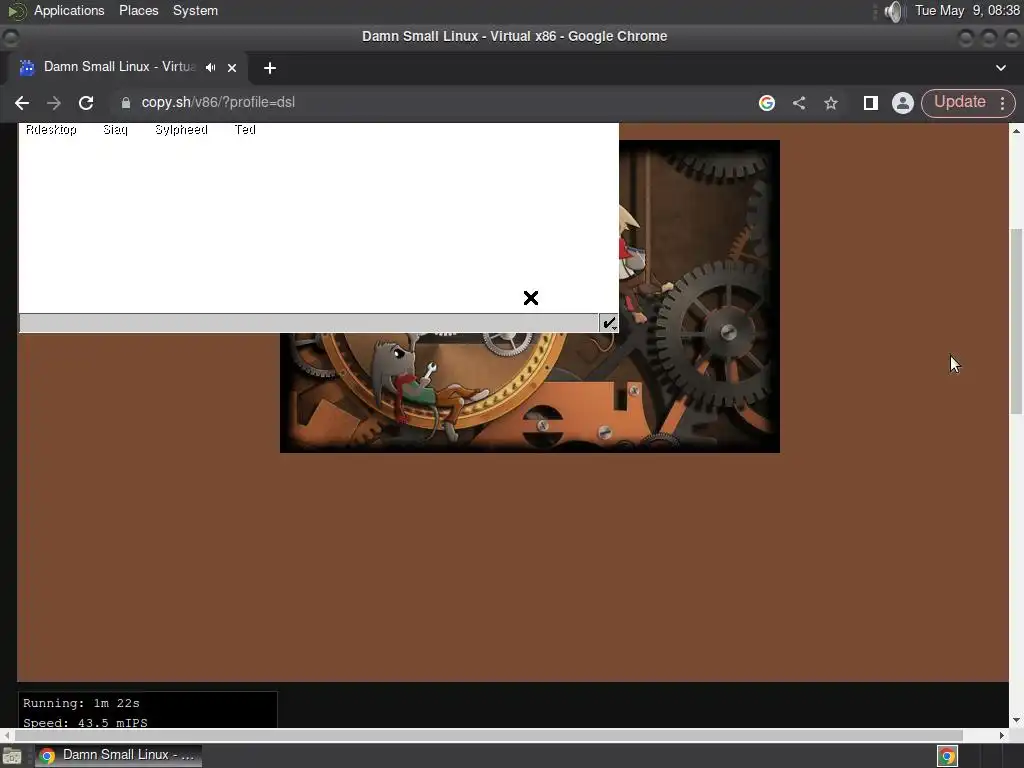Click the volume speaker icon in top panel
Image resolution: width=1024 pixels, height=768 pixels.
[x=893, y=11]
